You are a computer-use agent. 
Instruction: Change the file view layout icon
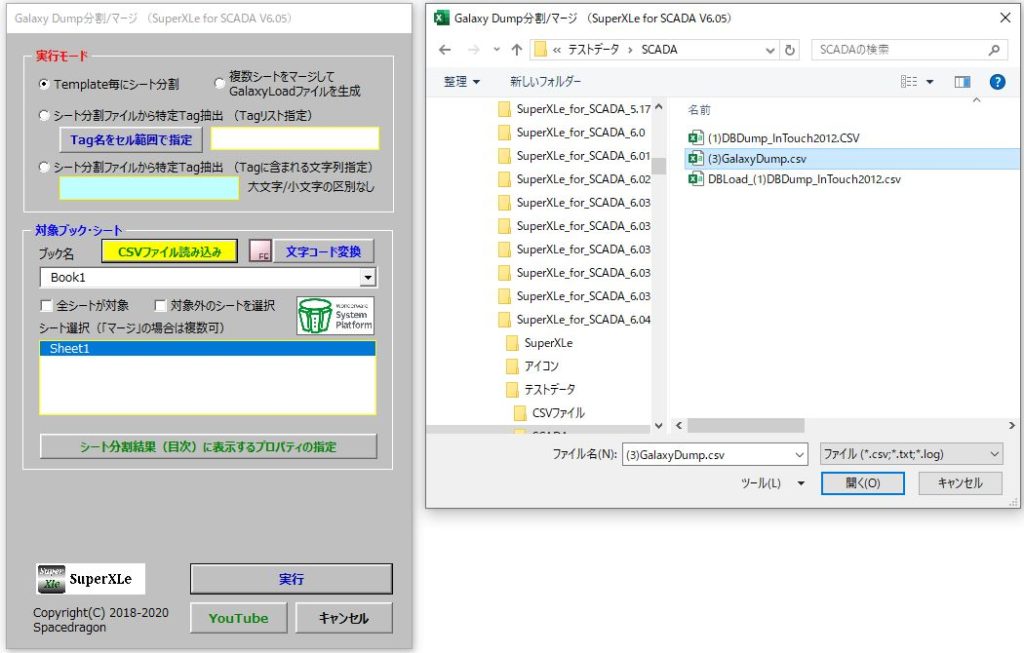point(908,82)
